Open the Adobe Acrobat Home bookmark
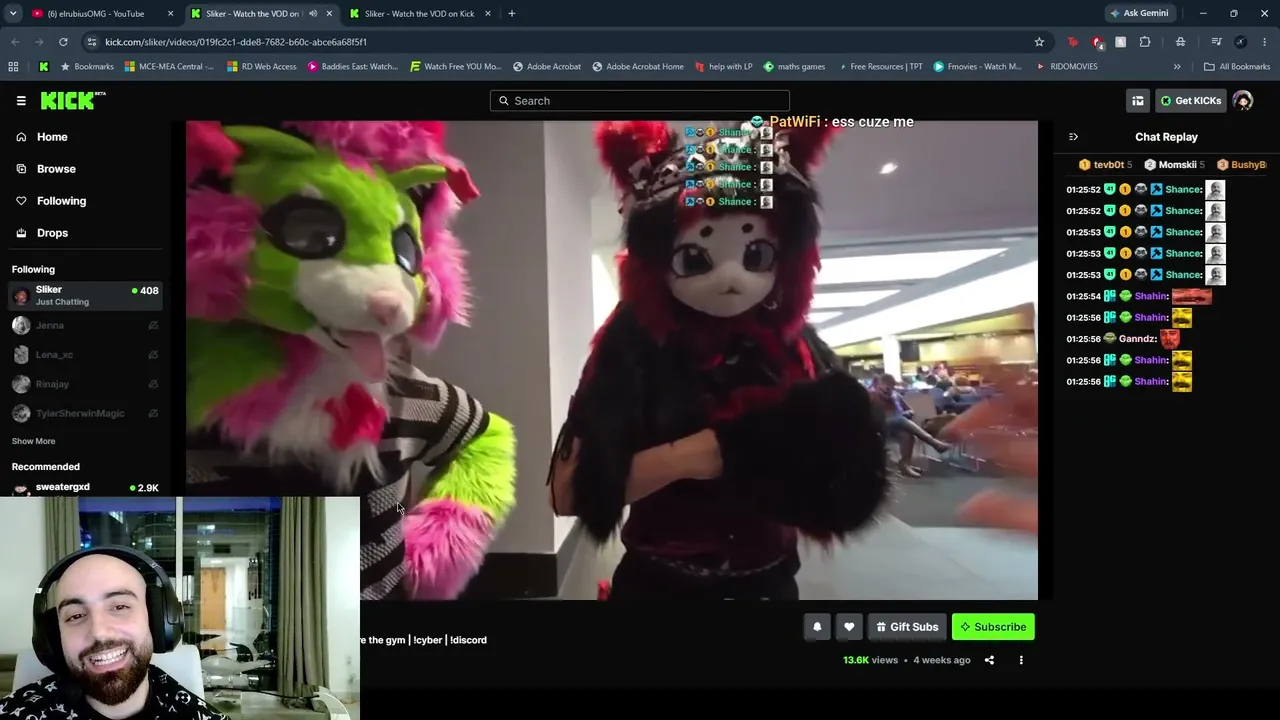 click(x=638, y=67)
